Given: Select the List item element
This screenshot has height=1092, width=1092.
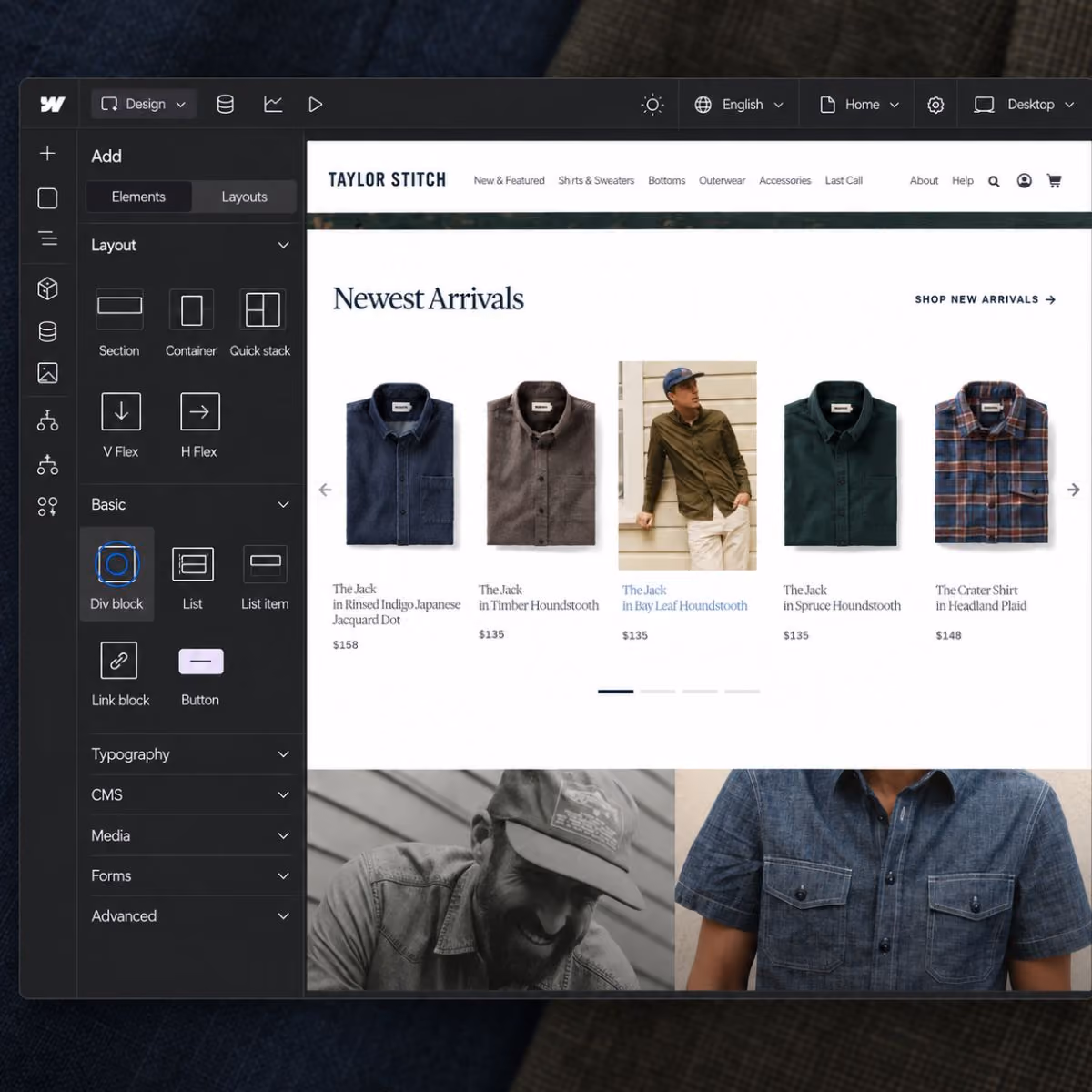Looking at the screenshot, I should point(265,578).
